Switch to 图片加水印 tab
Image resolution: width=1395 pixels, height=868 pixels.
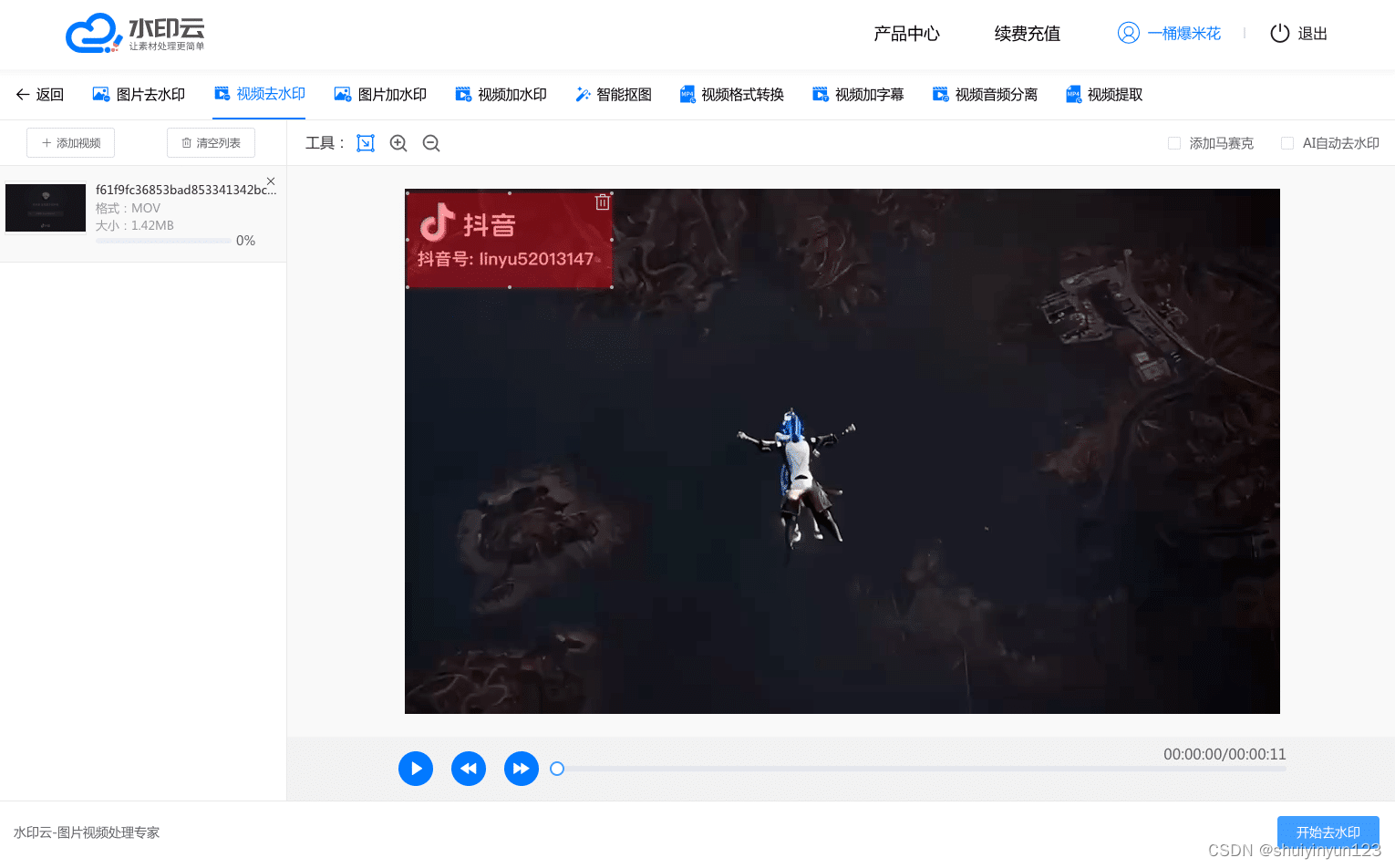(380, 95)
